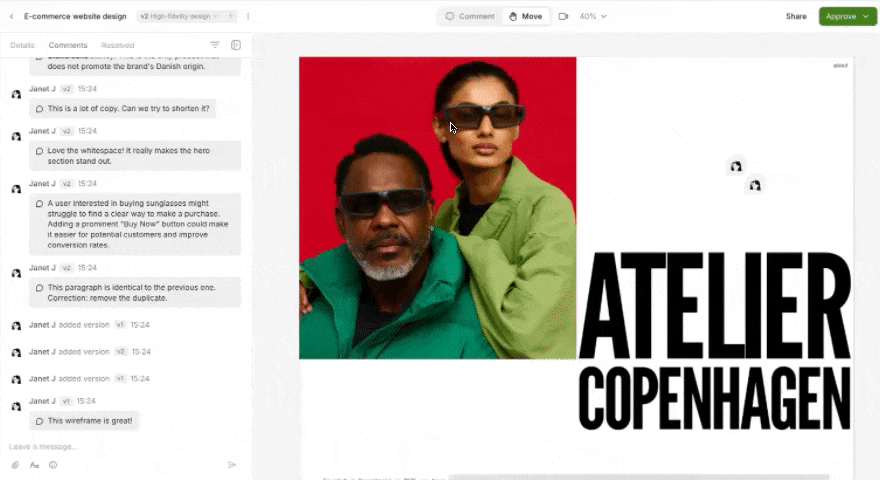The height and width of the screenshot is (480, 880).
Task: Click the attachment paperclip icon
Action: click(x=15, y=465)
